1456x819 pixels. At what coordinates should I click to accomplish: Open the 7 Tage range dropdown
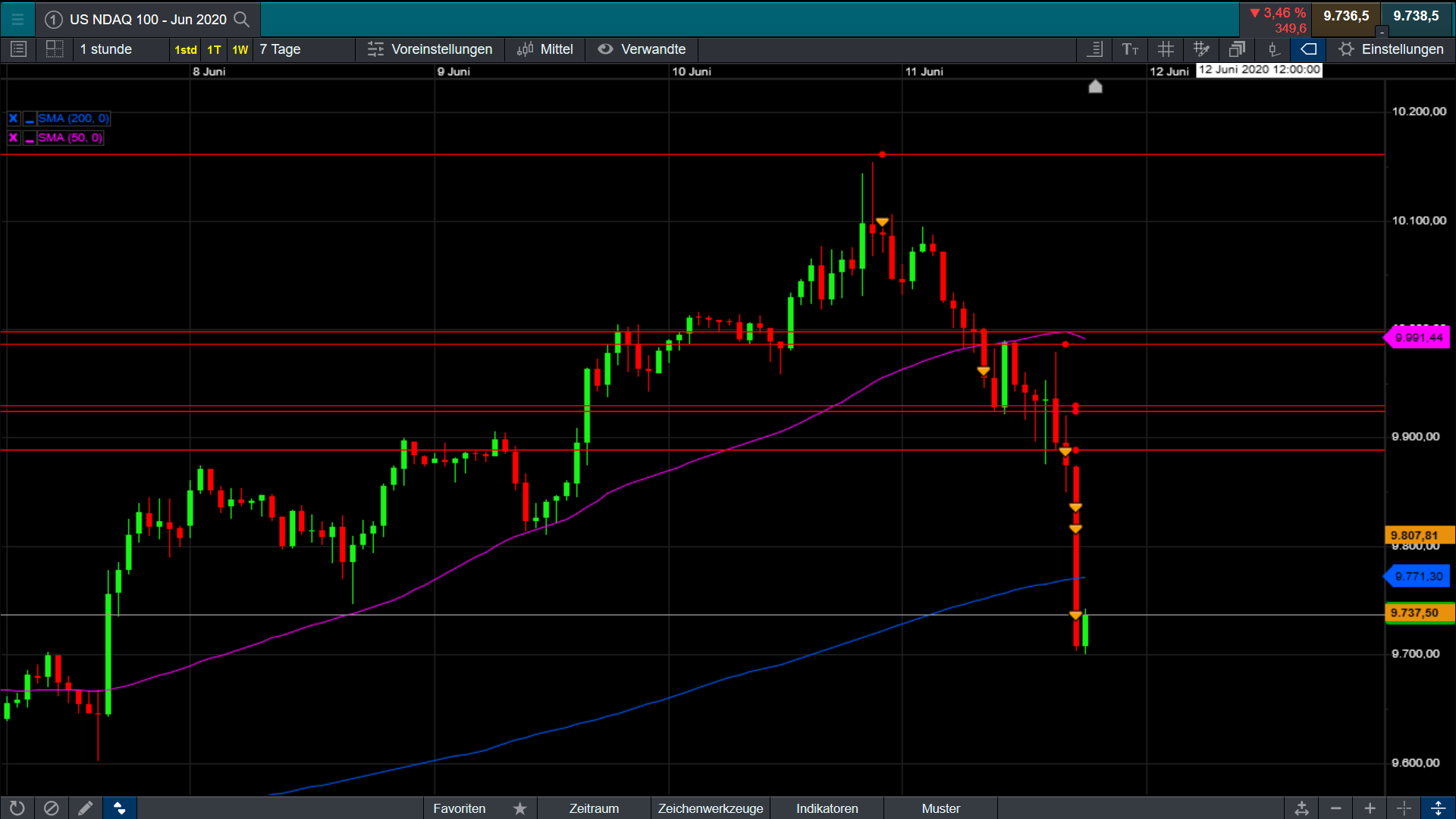(280, 49)
